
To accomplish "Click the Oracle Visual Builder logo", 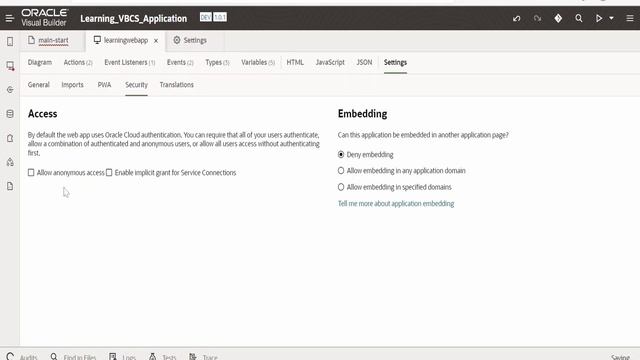I will point(44,18).
